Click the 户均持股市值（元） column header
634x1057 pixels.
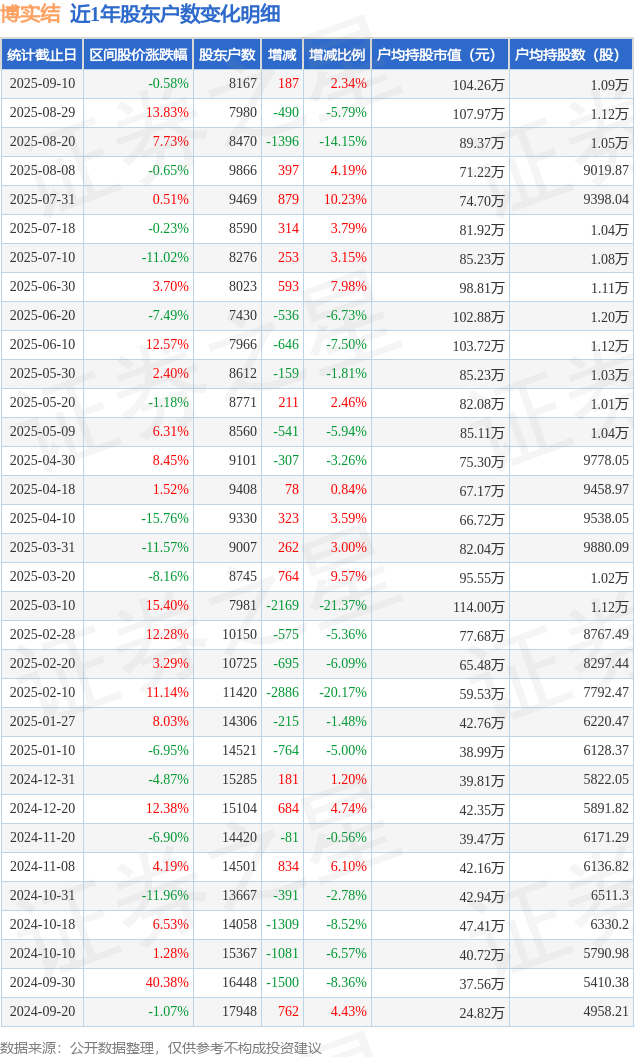[x=439, y=55]
